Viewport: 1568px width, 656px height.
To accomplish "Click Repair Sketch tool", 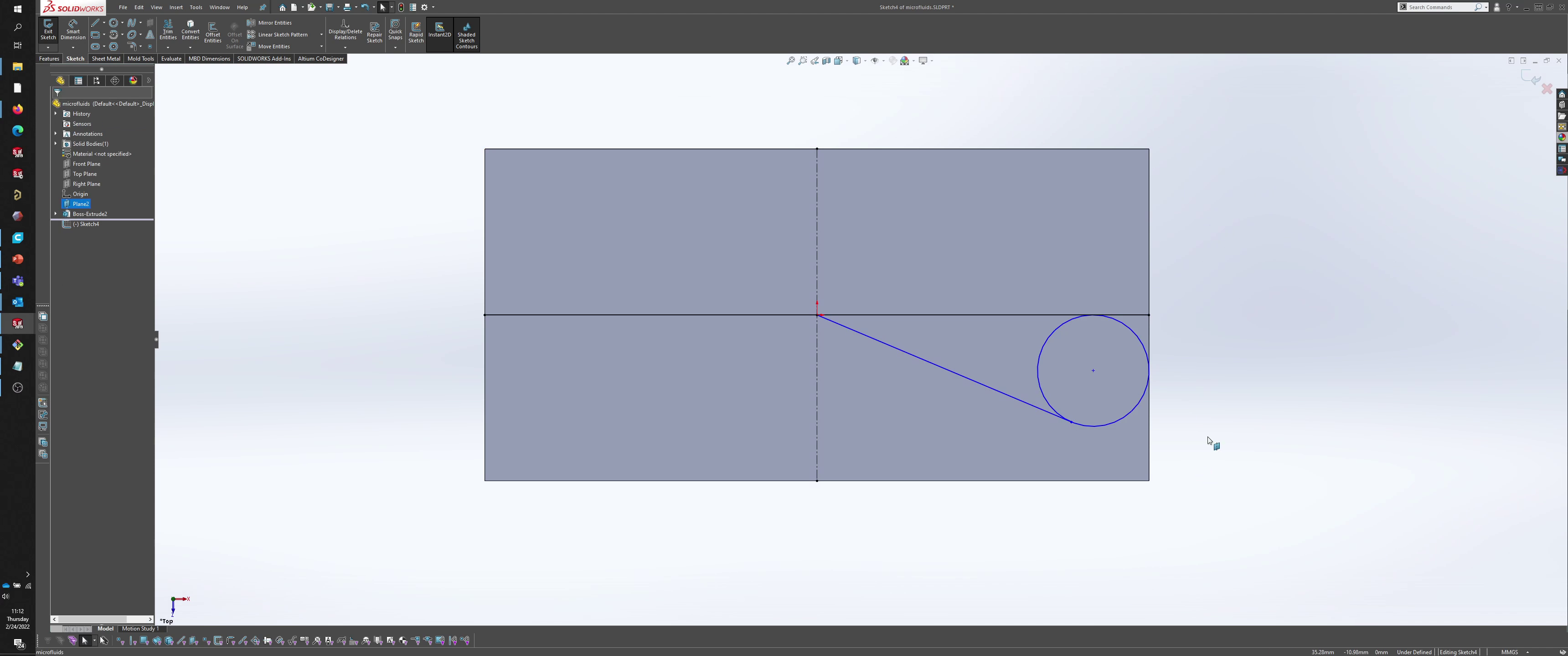I will (374, 33).
